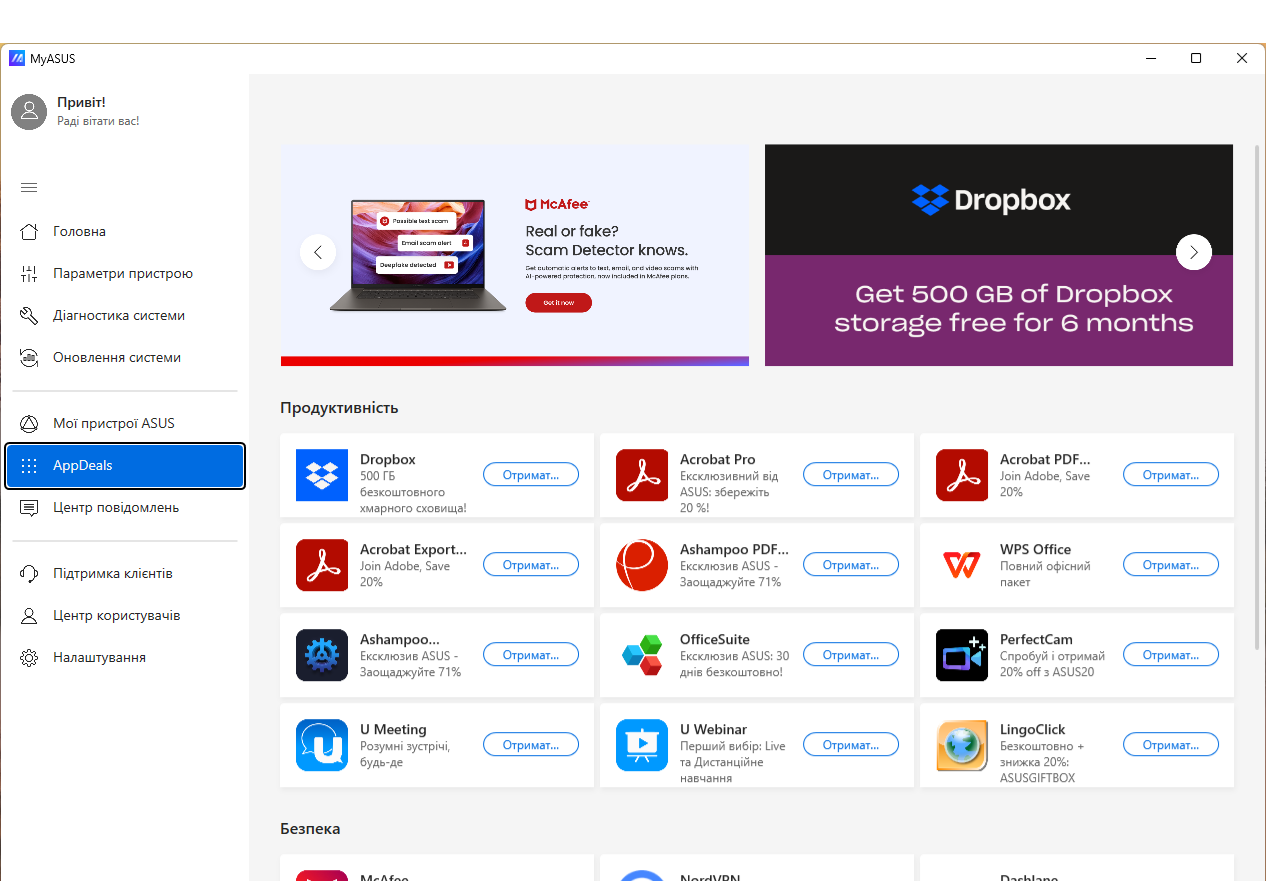Click the Ashampoo gear app icon
Screen dimensions: 1266x881
pyautogui.click(x=322, y=655)
